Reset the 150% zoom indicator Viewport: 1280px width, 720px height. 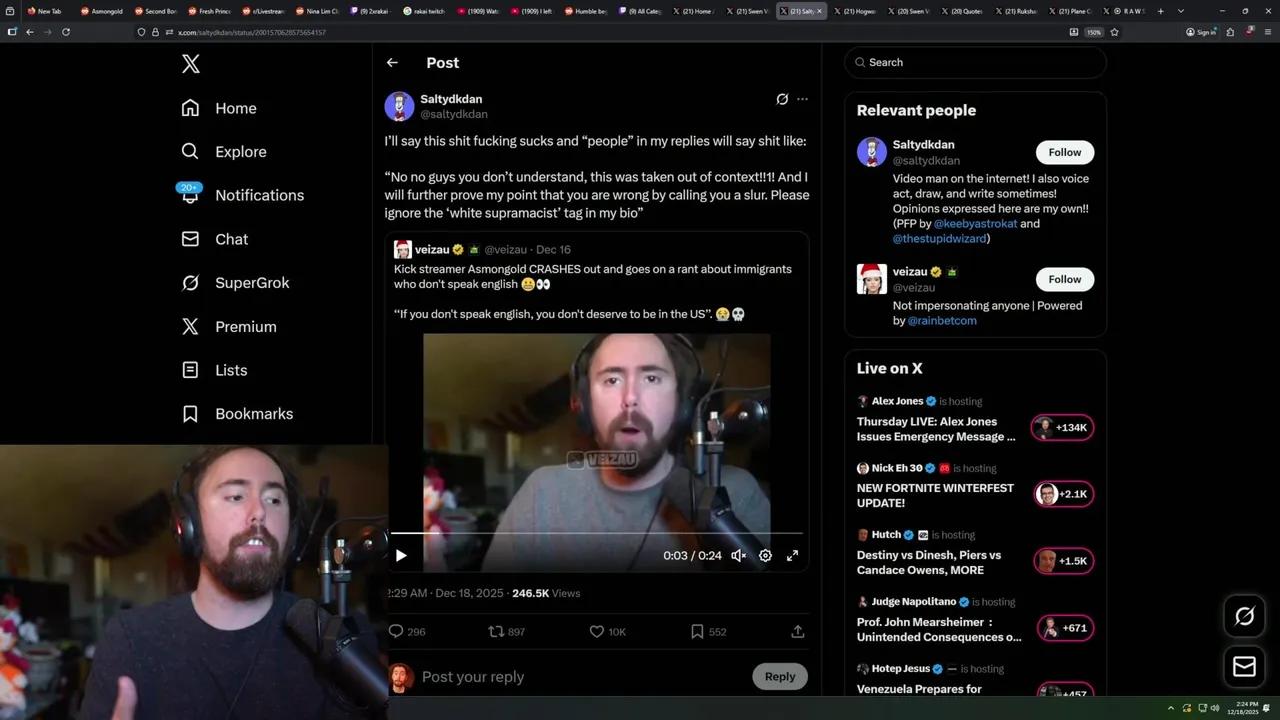click(1094, 32)
